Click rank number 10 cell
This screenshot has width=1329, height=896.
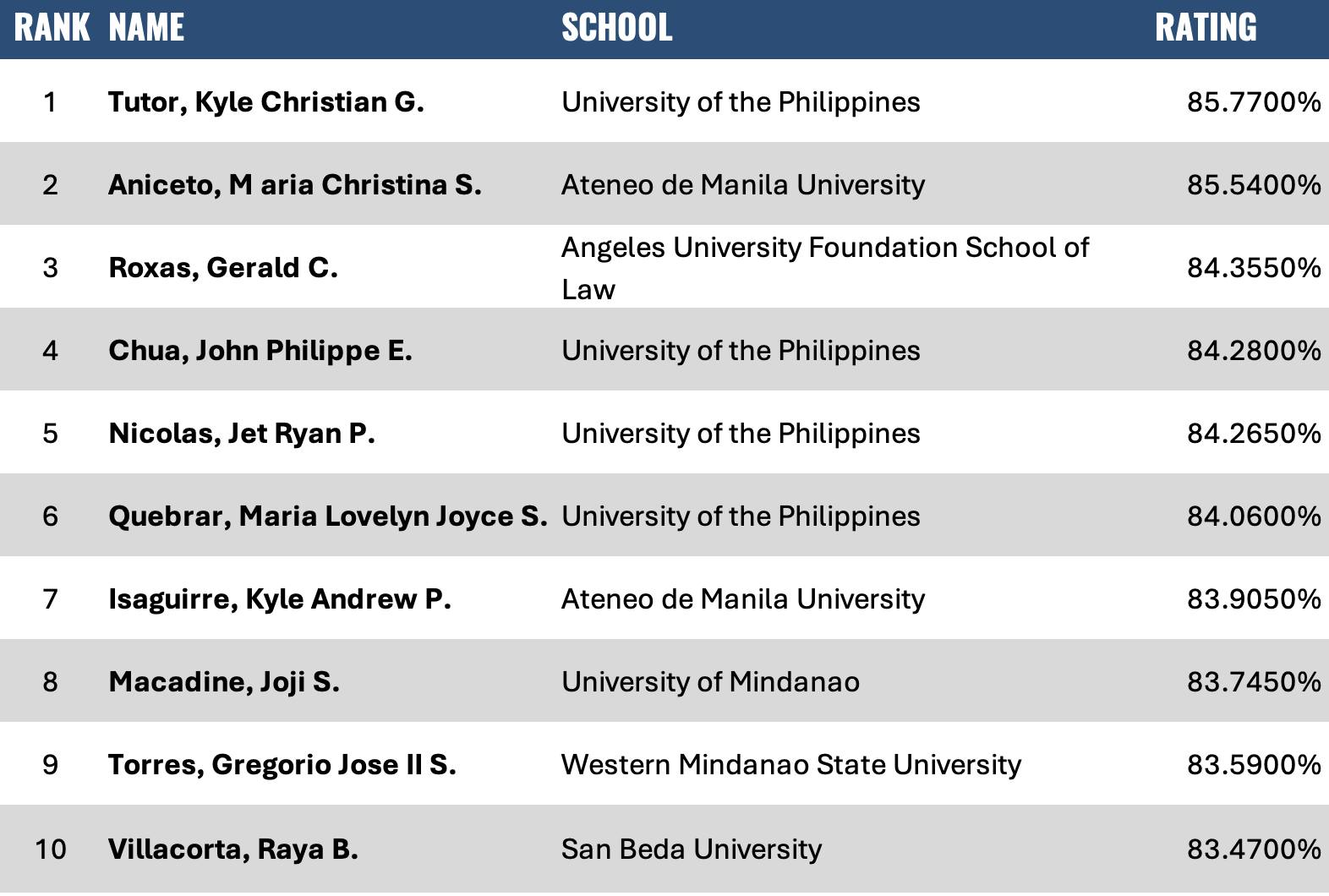(50, 849)
